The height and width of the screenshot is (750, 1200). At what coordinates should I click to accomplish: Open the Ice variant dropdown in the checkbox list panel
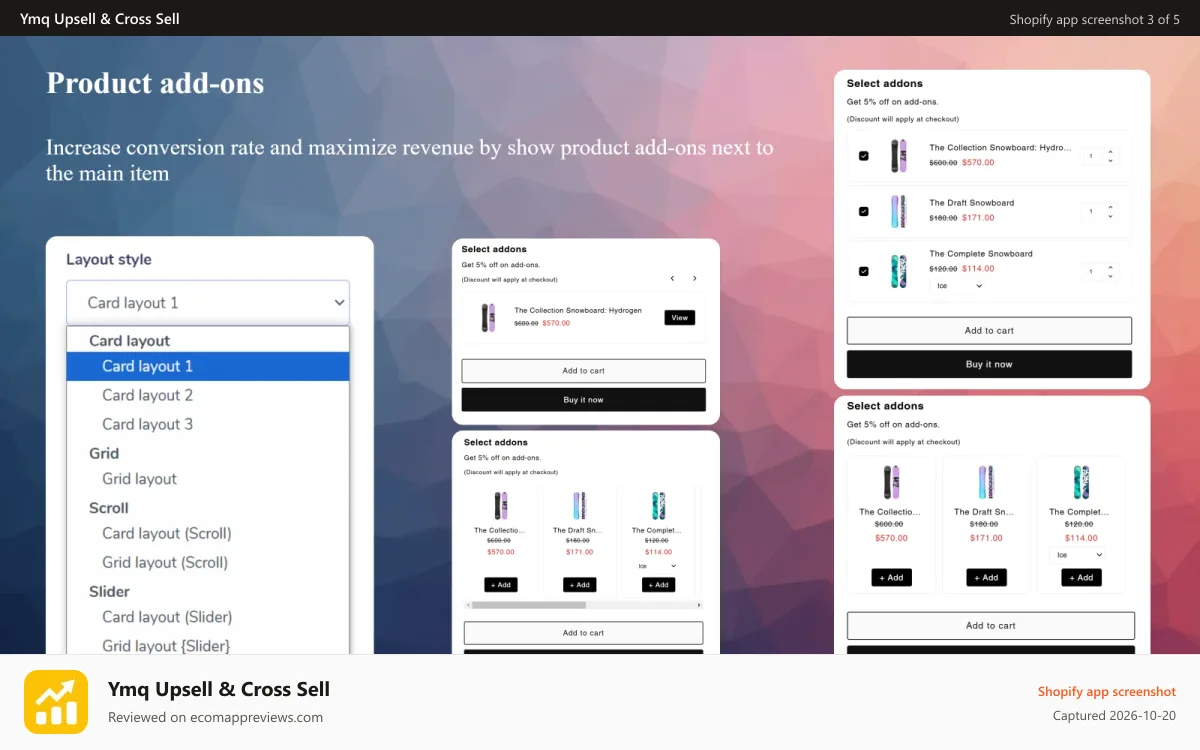click(956, 286)
